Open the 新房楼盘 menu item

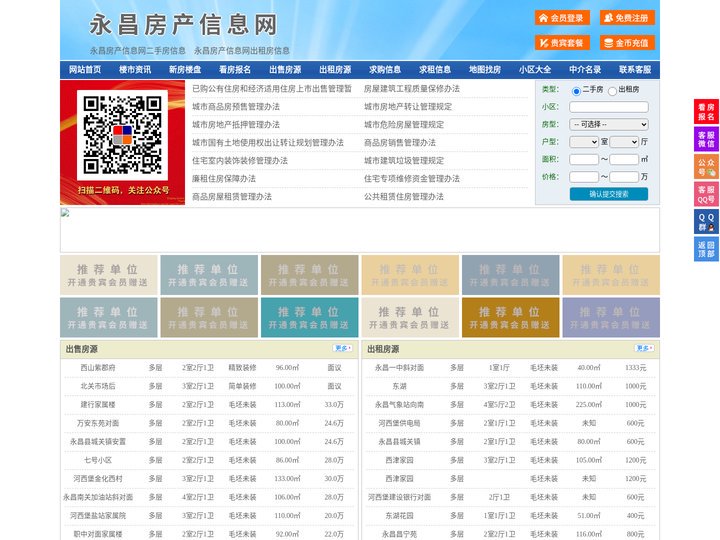(x=185, y=70)
